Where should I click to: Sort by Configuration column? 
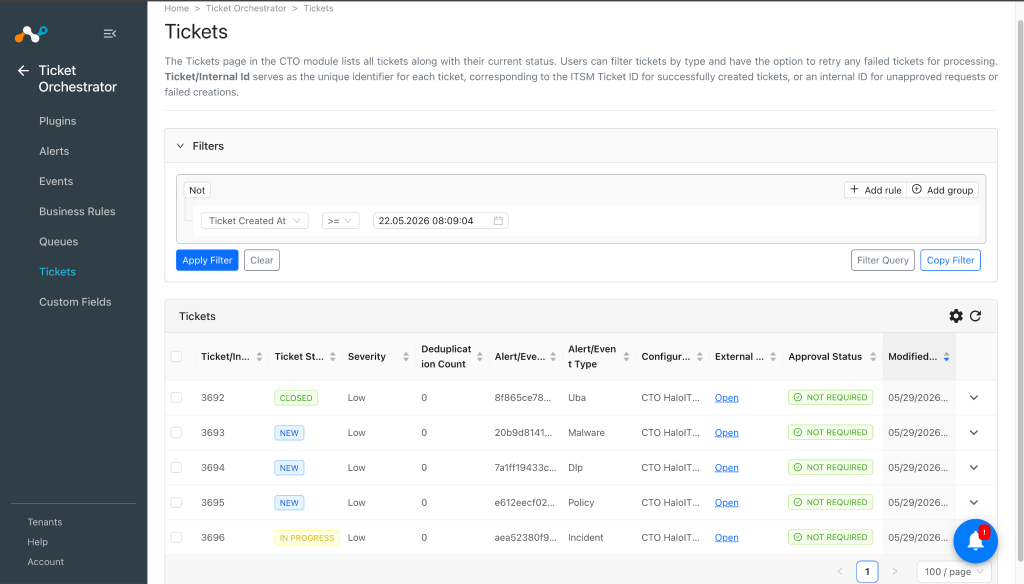pyautogui.click(x=699, y=357)
